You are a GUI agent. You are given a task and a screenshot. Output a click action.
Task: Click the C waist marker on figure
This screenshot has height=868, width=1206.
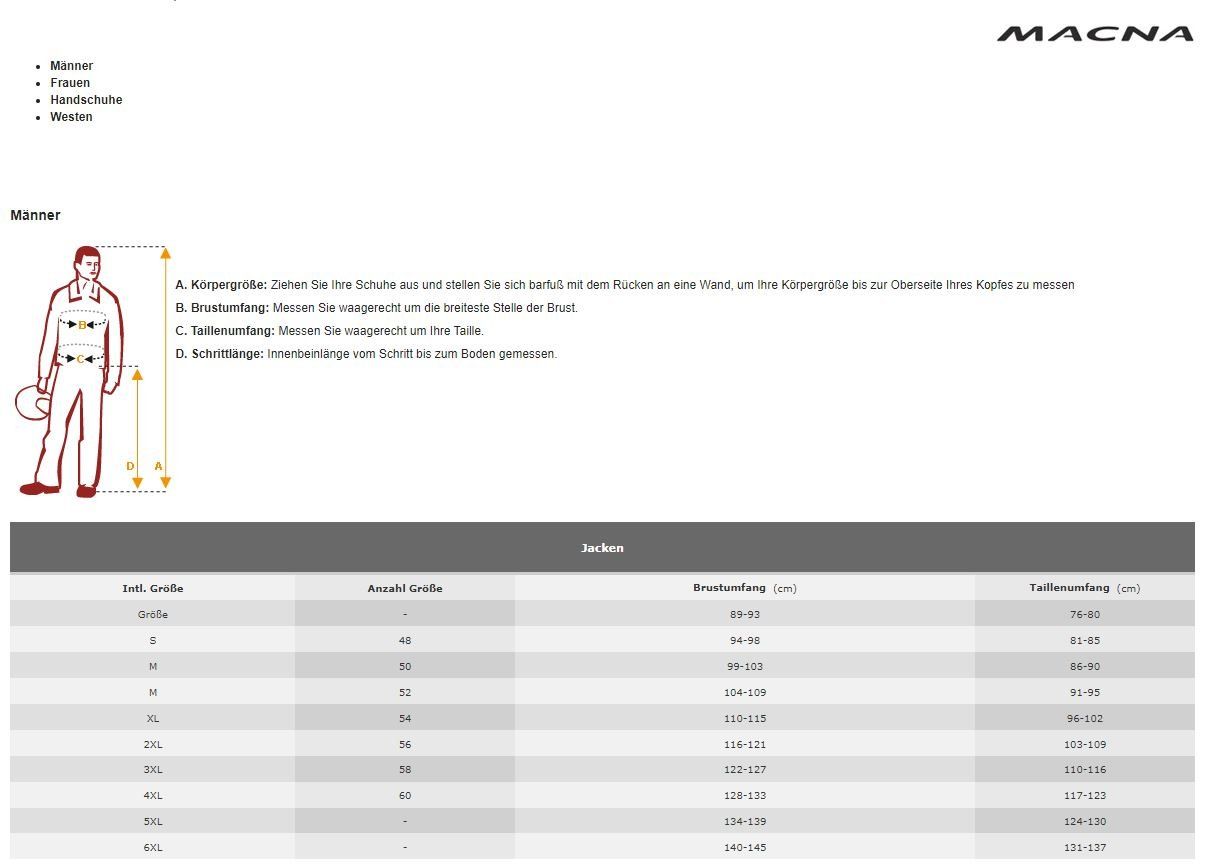[x=81, y=359]
